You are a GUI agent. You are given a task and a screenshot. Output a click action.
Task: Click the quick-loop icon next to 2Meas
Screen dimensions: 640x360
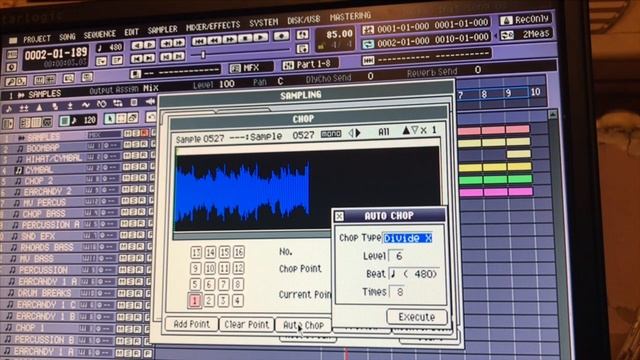[x=507, y=35]
